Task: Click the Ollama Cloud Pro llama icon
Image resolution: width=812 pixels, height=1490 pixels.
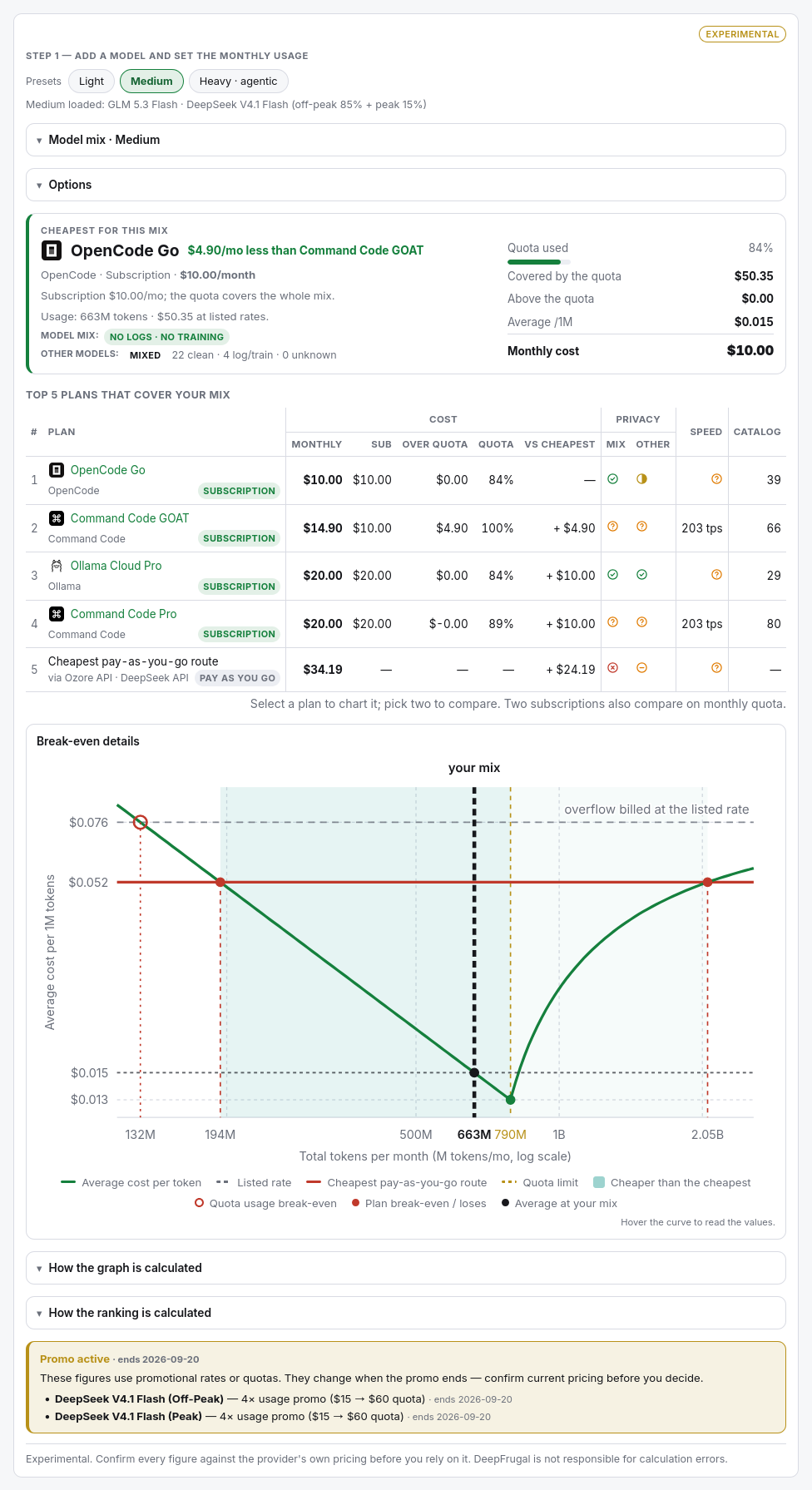Action: (x=56, y=566)
